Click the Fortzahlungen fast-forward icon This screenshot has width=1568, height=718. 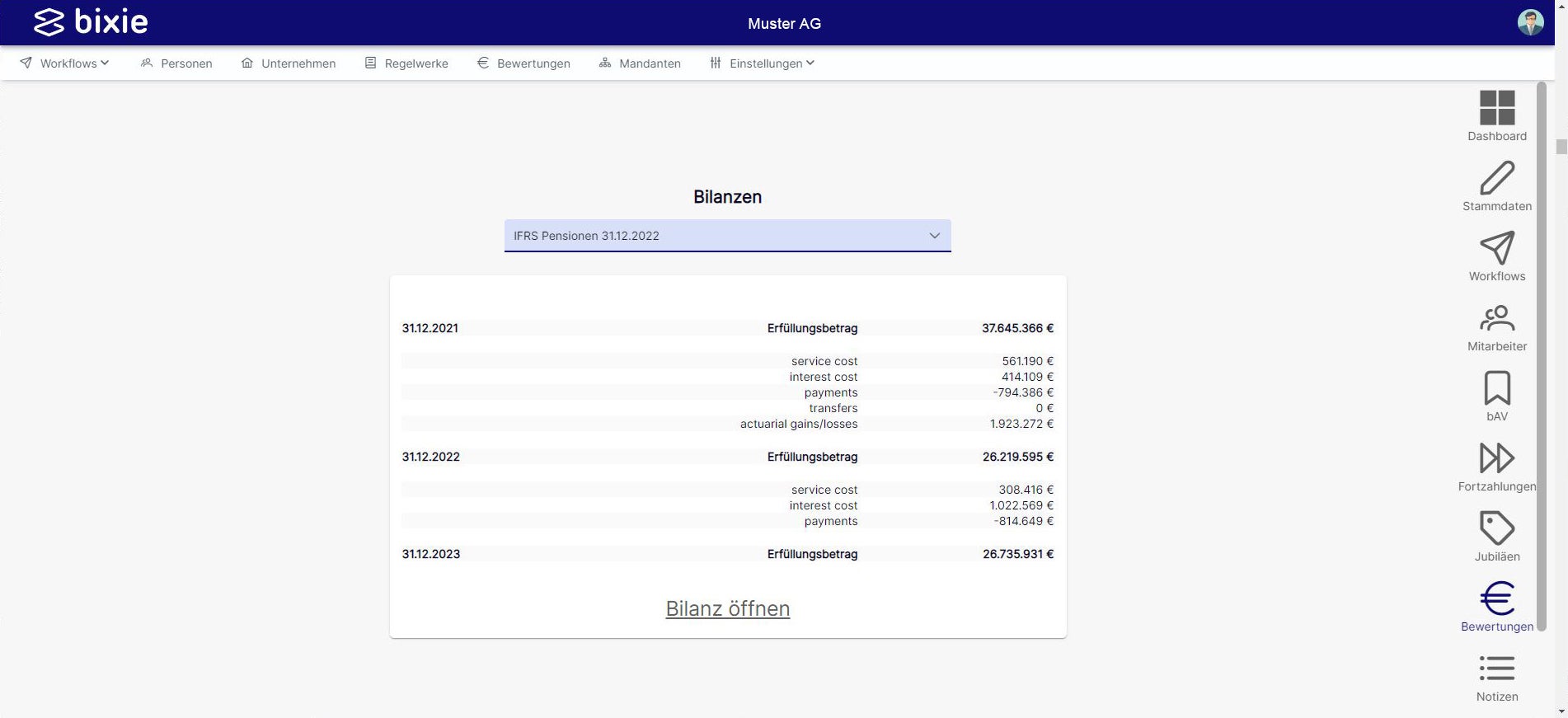tap(1496, 458)
